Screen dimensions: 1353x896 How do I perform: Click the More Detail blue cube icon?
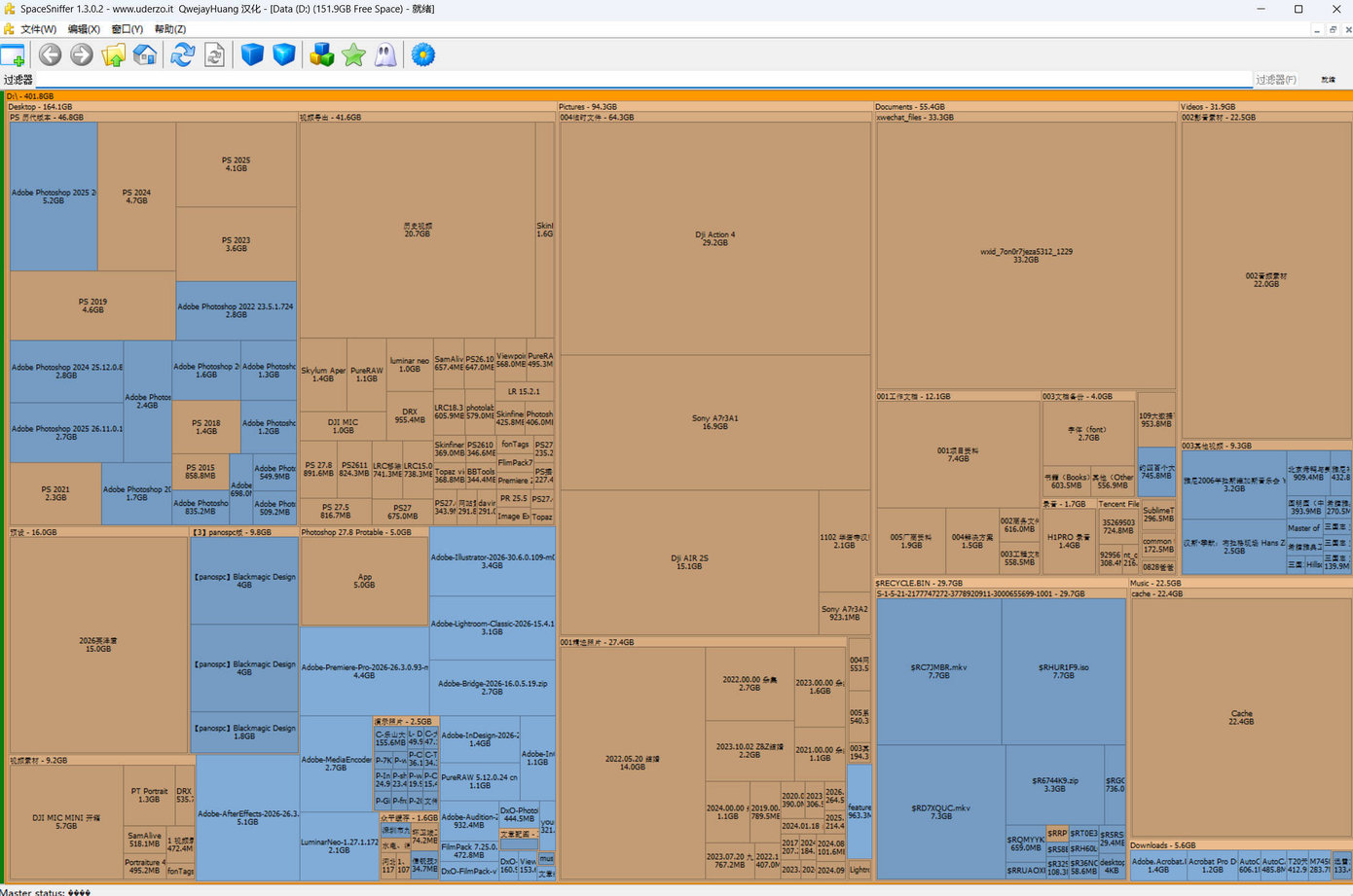tap(284, 55)
